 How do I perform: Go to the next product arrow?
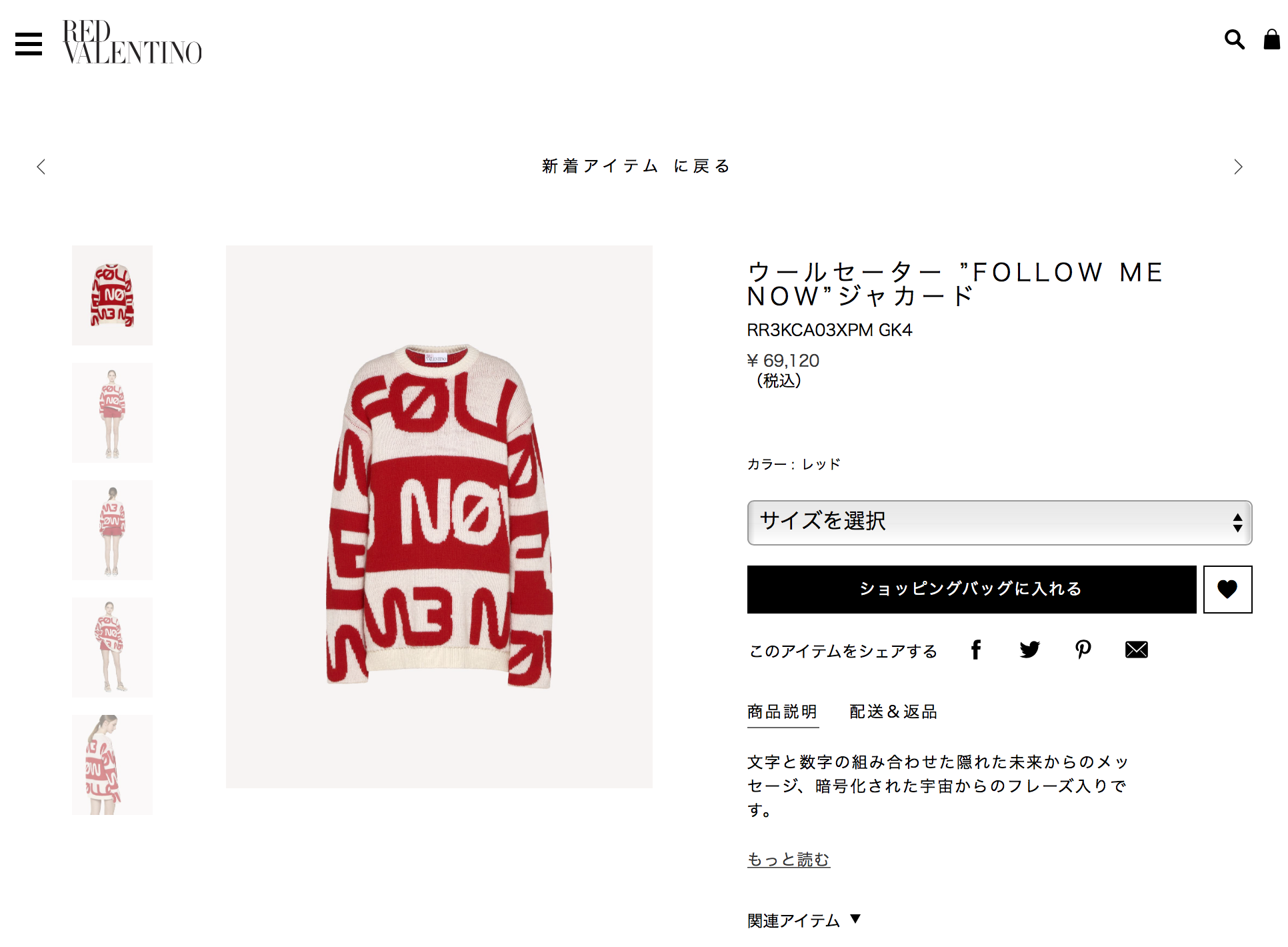point(1238,167)
